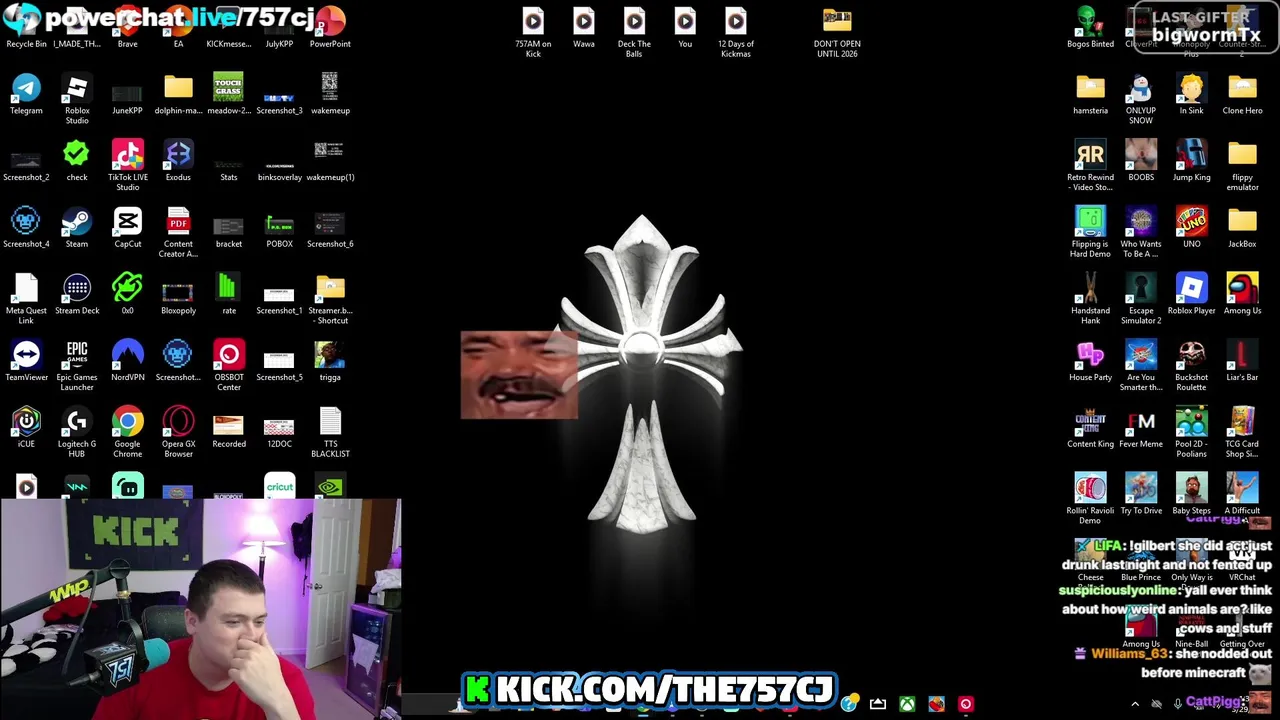Open the TTS BLACKLIST text file
Screen dimensions: 1280x720
pyautogui.click(x=330, y=432)
